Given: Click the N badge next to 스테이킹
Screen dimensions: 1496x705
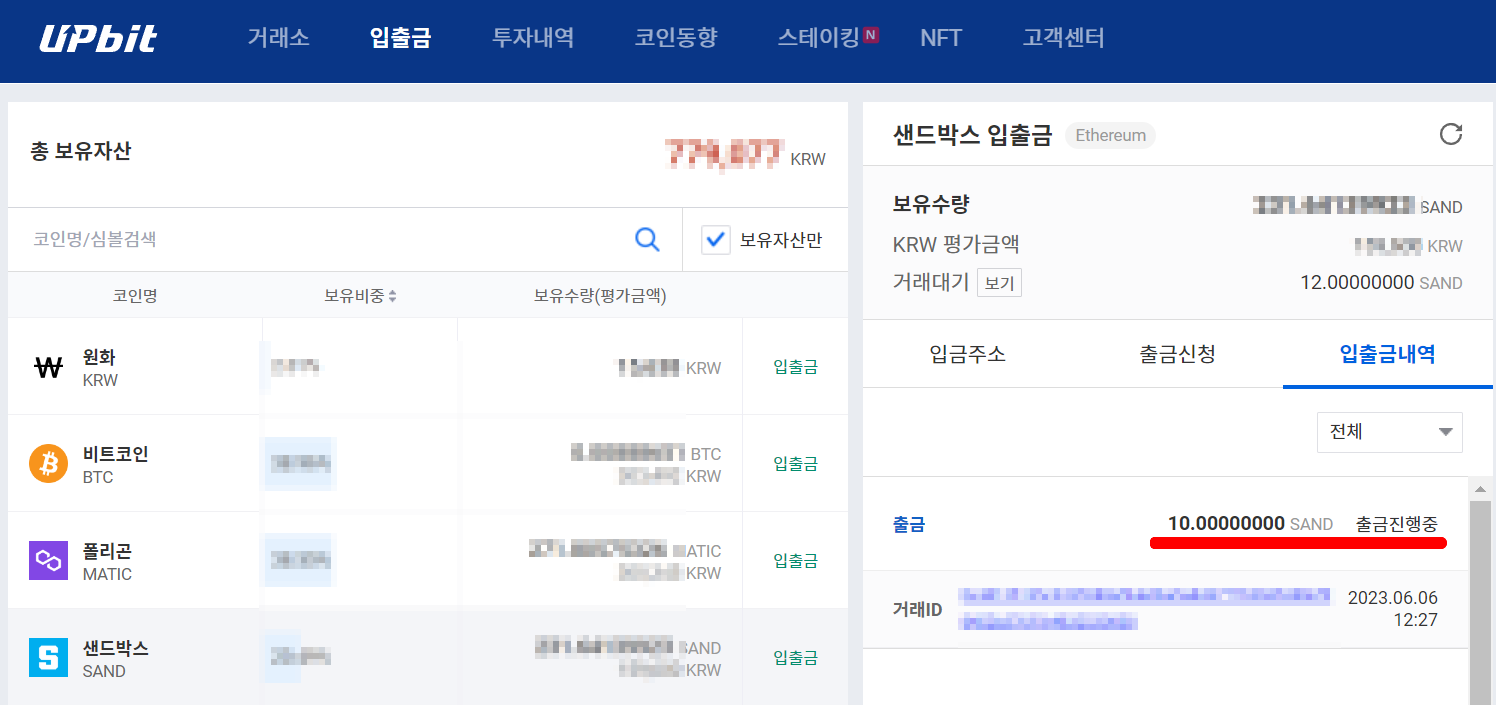Looking at the screenshot, I should [871, 34].
